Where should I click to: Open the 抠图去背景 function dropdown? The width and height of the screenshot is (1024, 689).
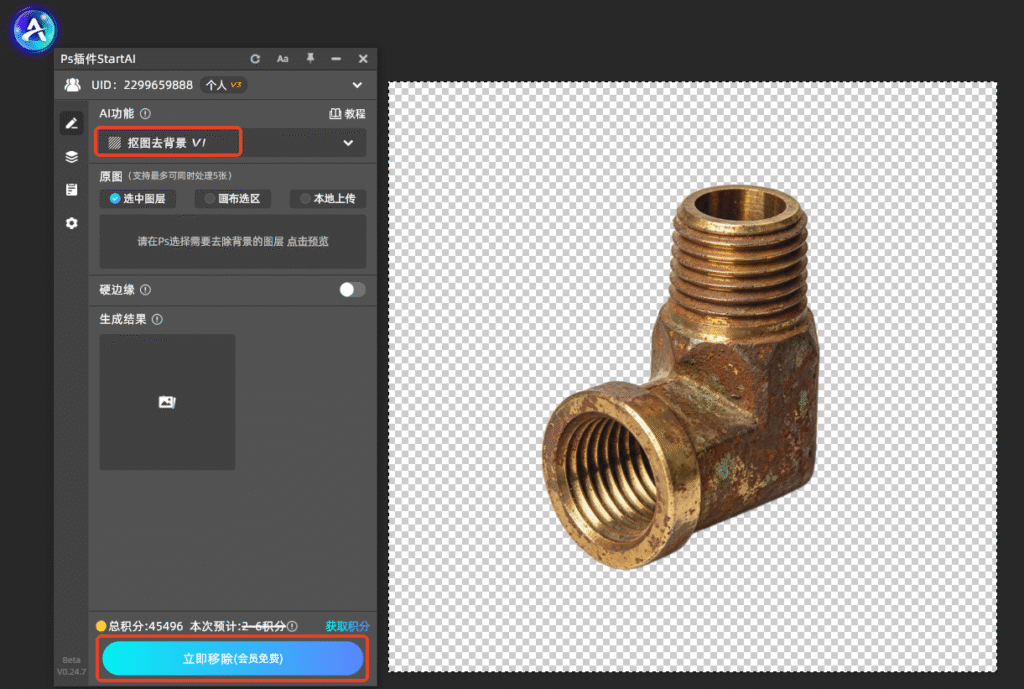click(231, 142)
